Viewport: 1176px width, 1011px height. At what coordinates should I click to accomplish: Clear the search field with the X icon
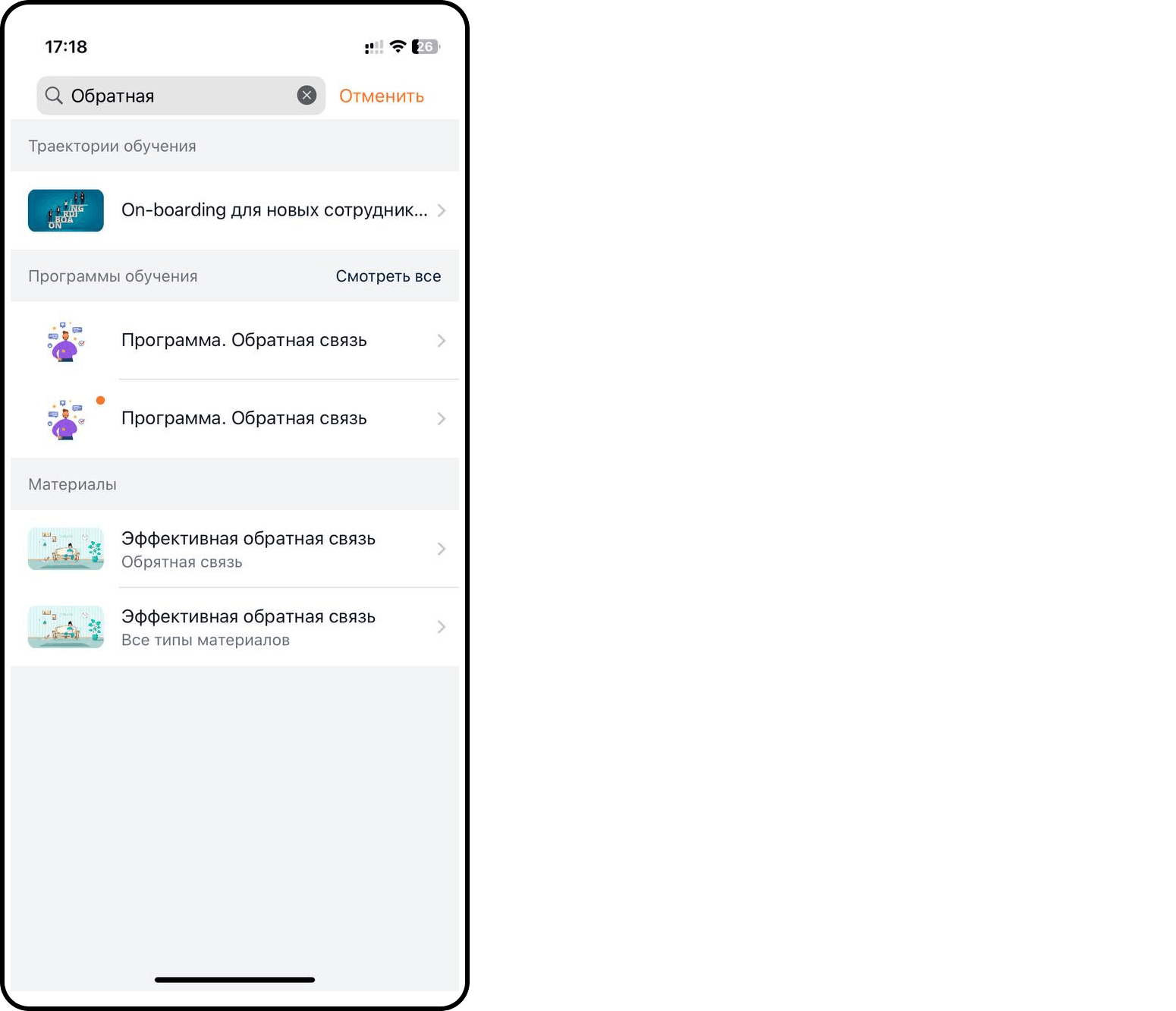307,95
